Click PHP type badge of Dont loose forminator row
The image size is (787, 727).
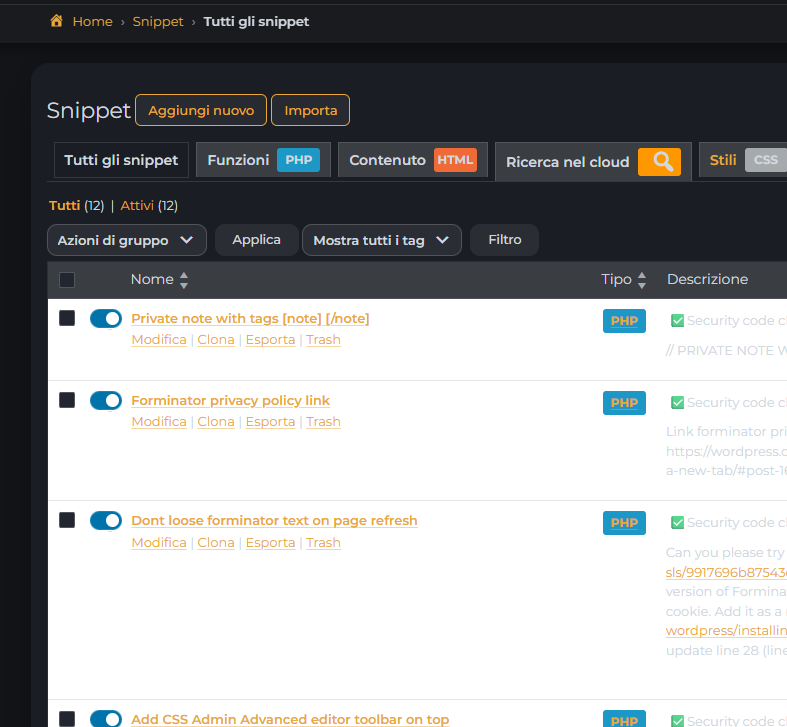click(x=624, y=523)
